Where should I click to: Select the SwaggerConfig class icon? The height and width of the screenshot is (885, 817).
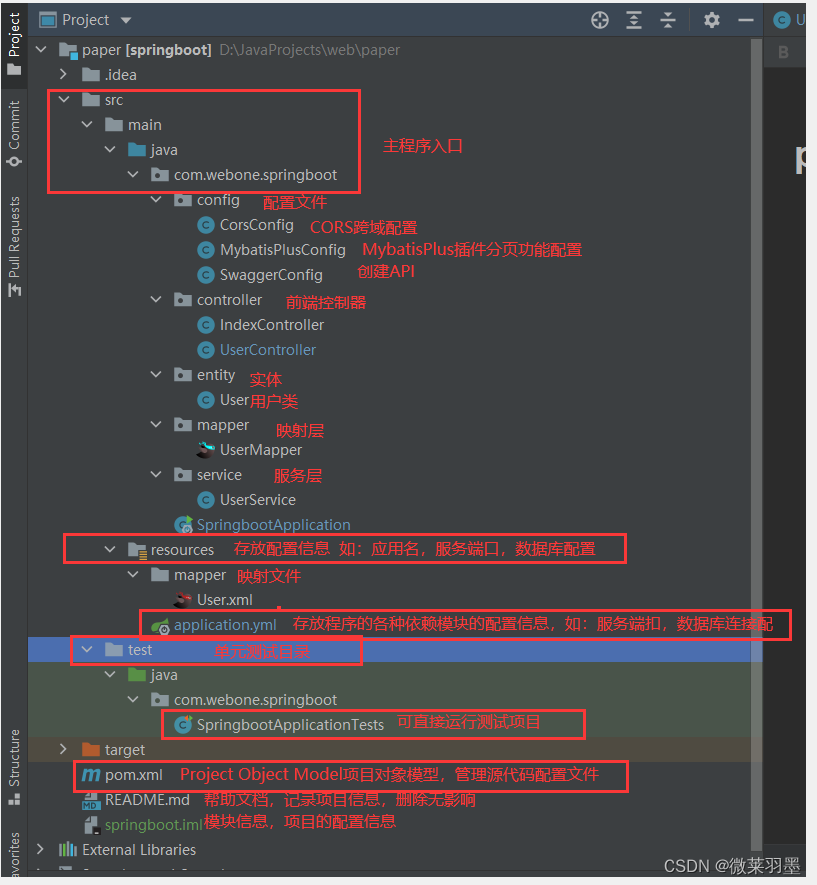pyautogui.click(x=204, y=274)
